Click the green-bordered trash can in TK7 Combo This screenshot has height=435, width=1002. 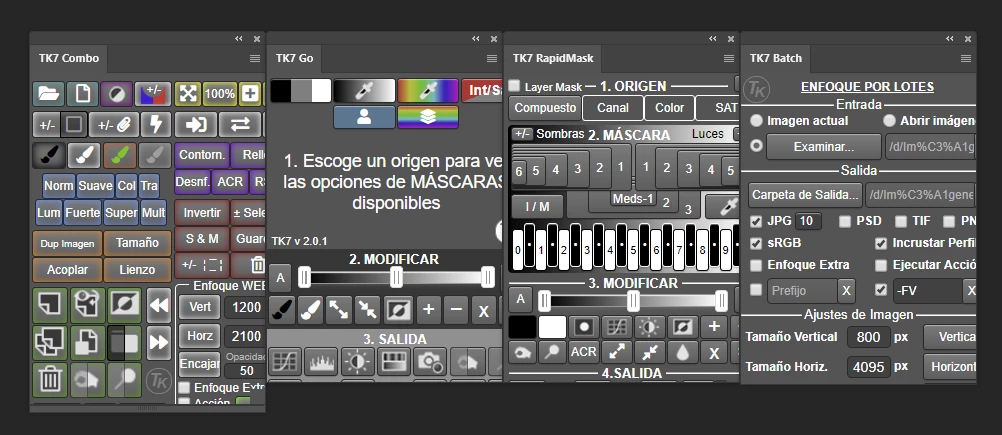click(49, 379)
